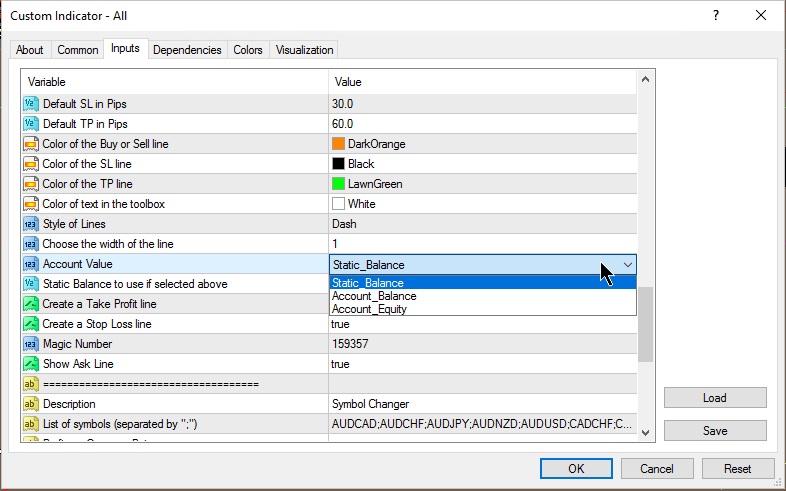Click the scrollbar up arrow
Image resolution: width=786 pixels, height=491 pixels.
[646, 80]
